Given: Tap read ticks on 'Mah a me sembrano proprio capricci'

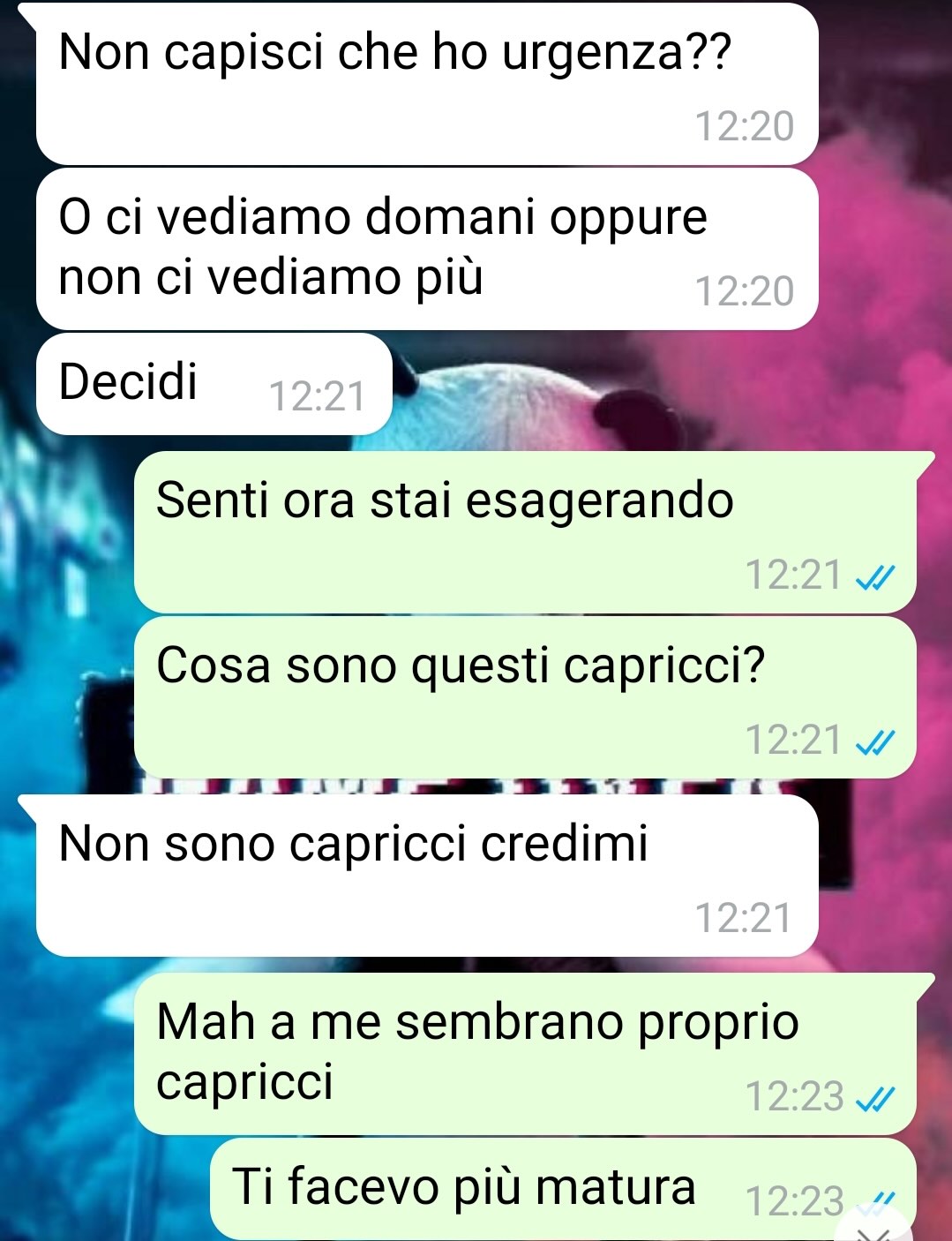Looking at the screenshot, I should (876, 1098).
